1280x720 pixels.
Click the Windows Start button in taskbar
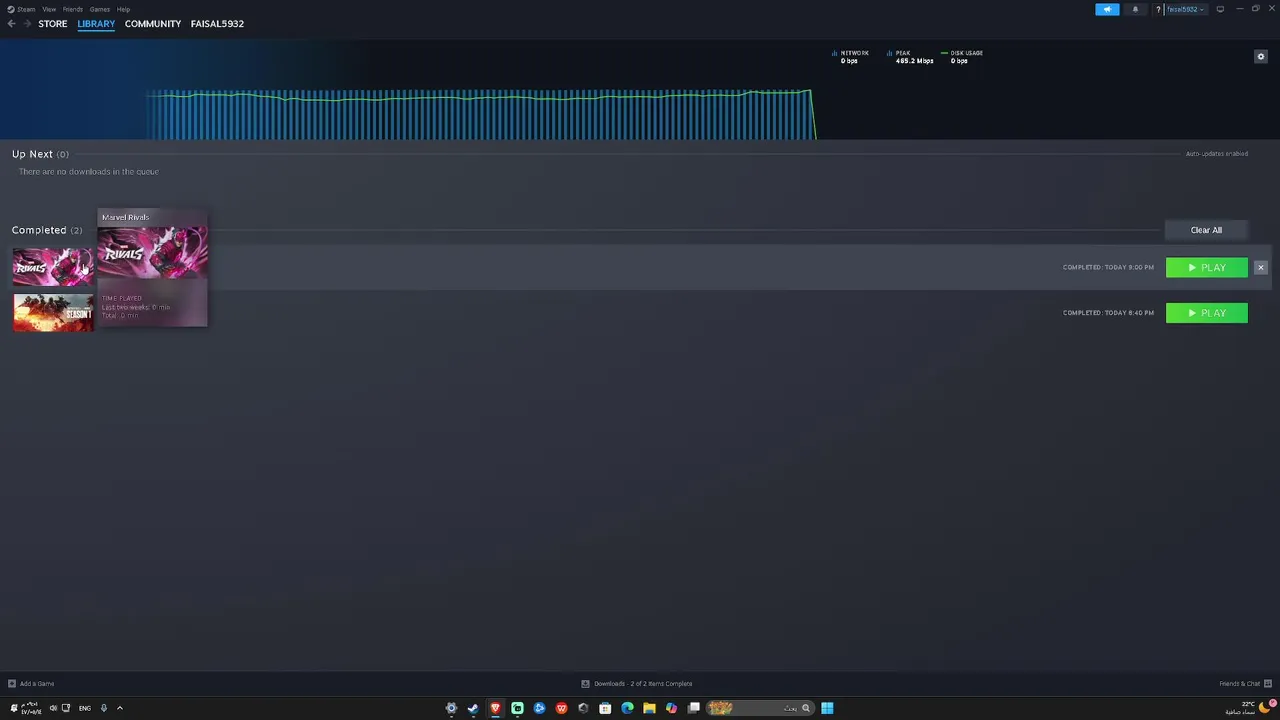827,708
